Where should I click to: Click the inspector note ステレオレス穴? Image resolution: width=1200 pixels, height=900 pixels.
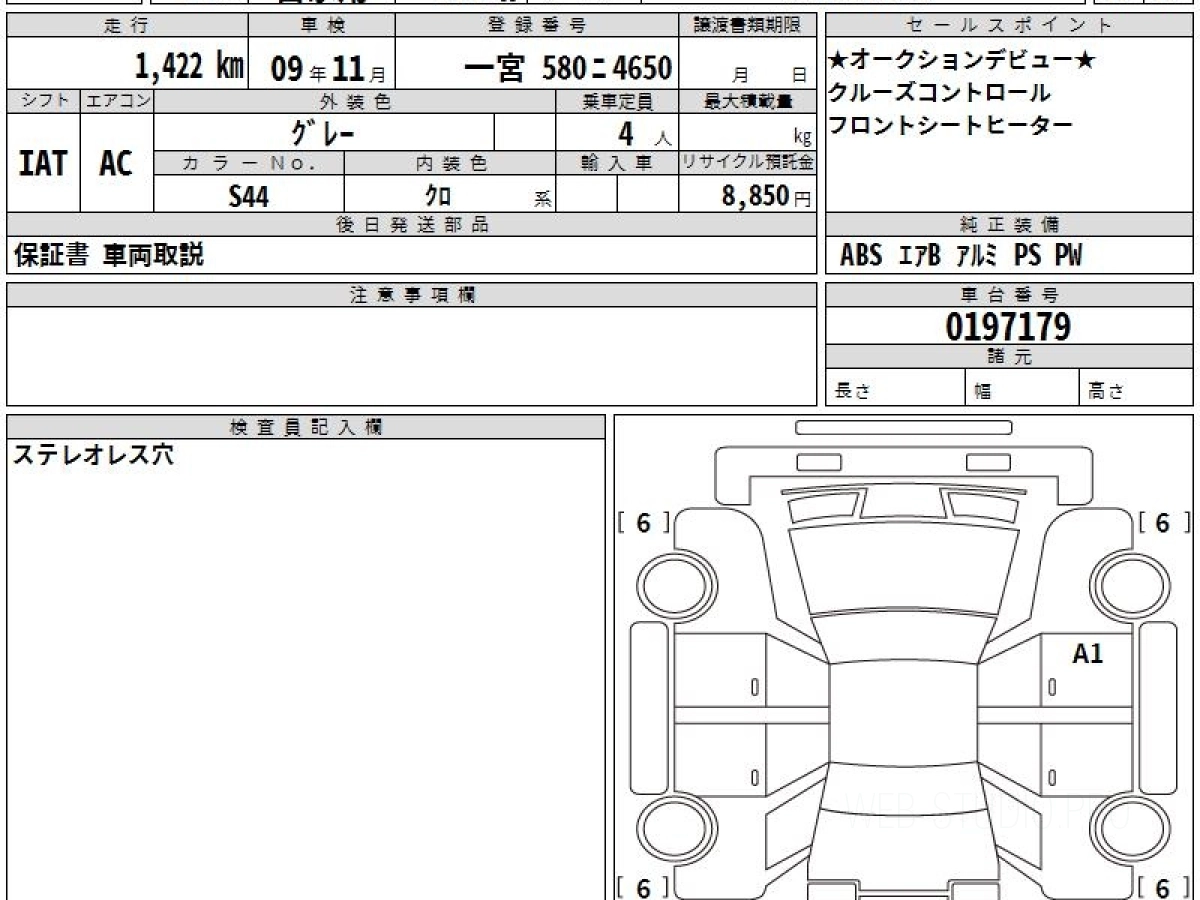(x=92, y=455)
